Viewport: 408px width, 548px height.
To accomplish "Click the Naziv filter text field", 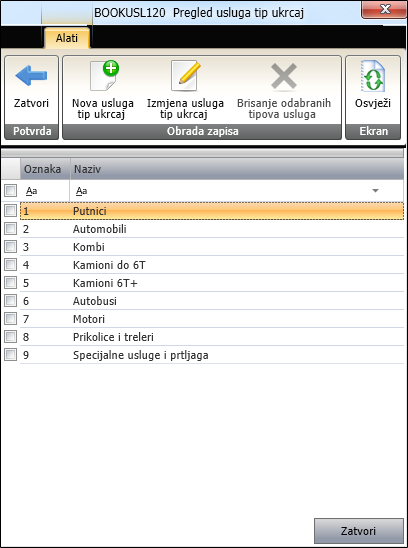I will [x=220, y=191].
